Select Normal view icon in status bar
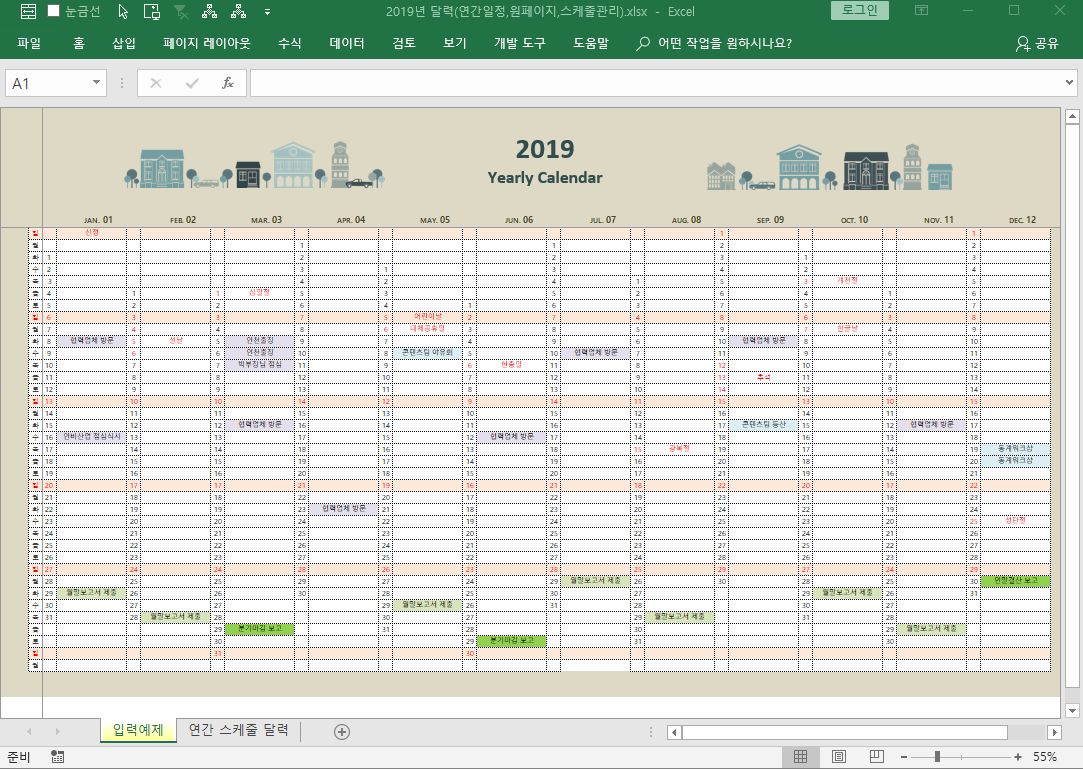Image resolution: width=1083 pixels, height=769 pixels. tap(800, 757)
